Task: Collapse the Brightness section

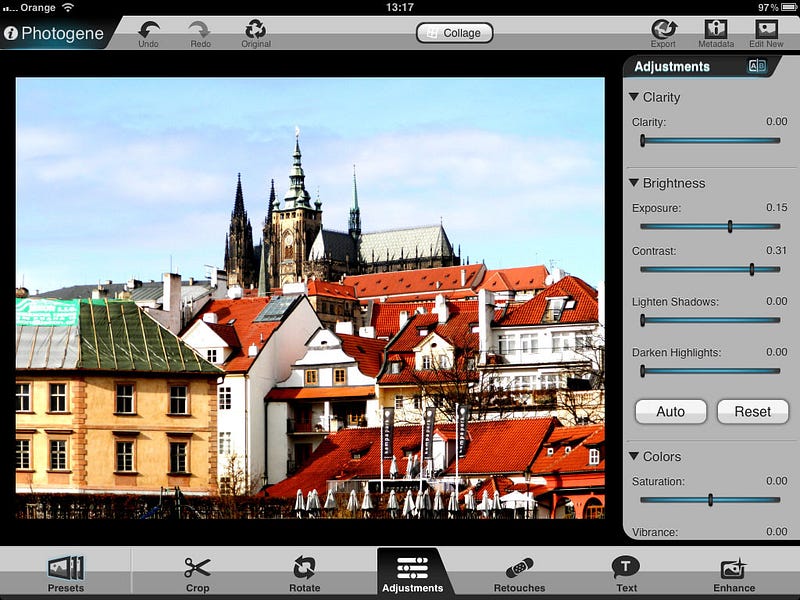Action: (x=634, y=183)
